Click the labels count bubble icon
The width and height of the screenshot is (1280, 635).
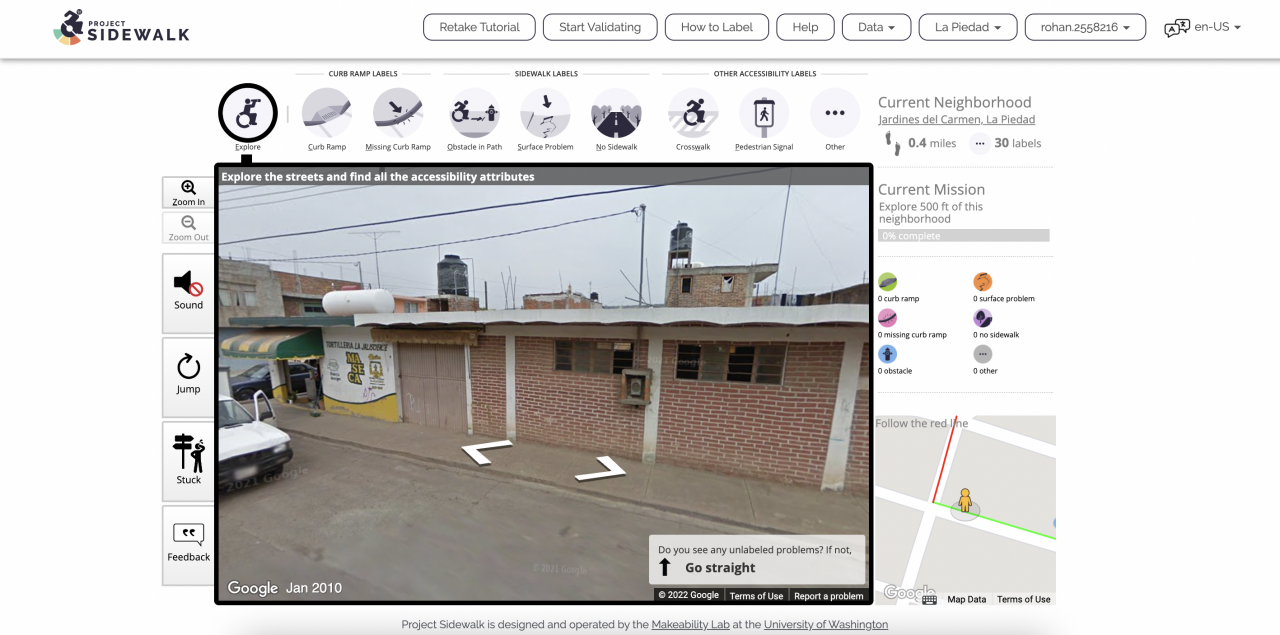(980, 143)
